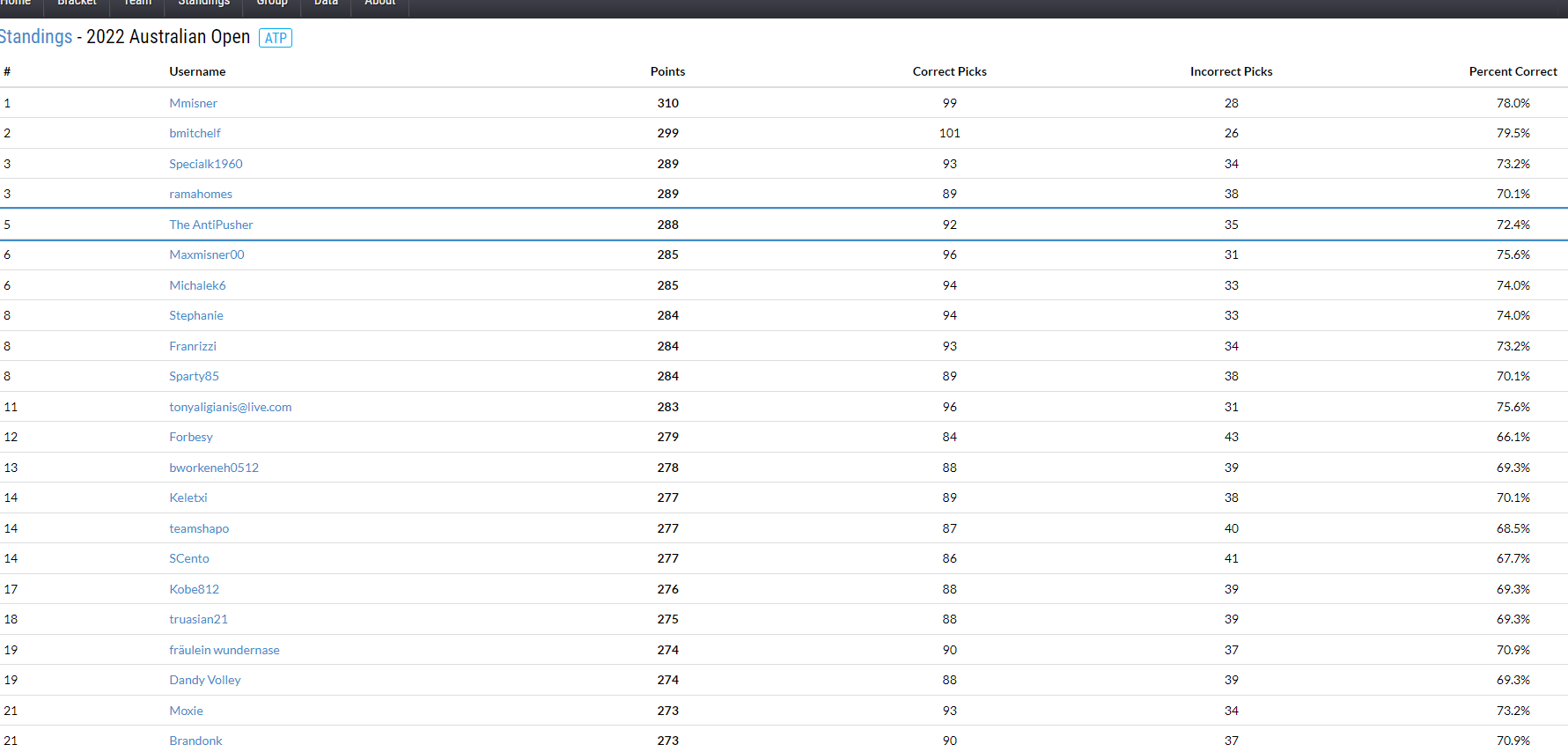Open the Specialk1960 username link

point(205,164)
